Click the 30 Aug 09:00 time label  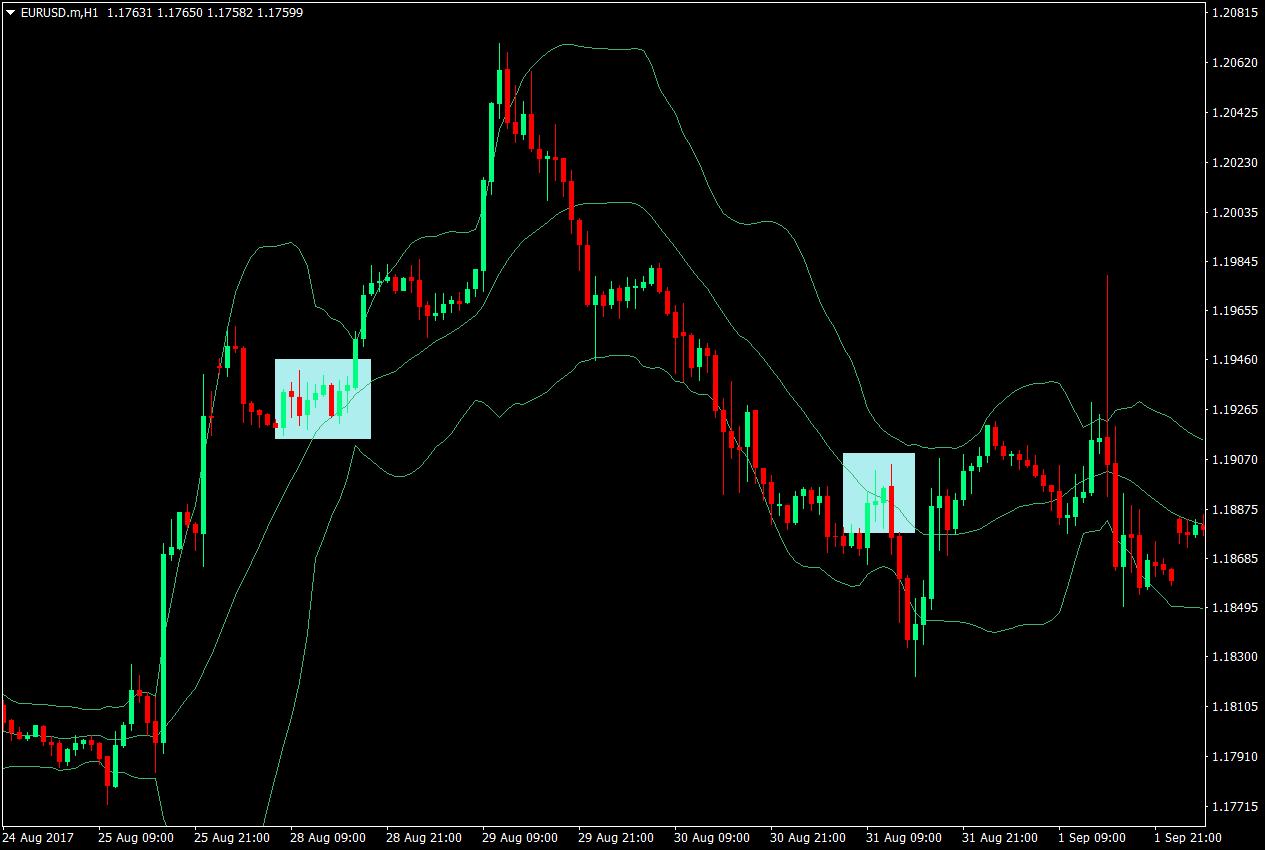click(710, 837)
